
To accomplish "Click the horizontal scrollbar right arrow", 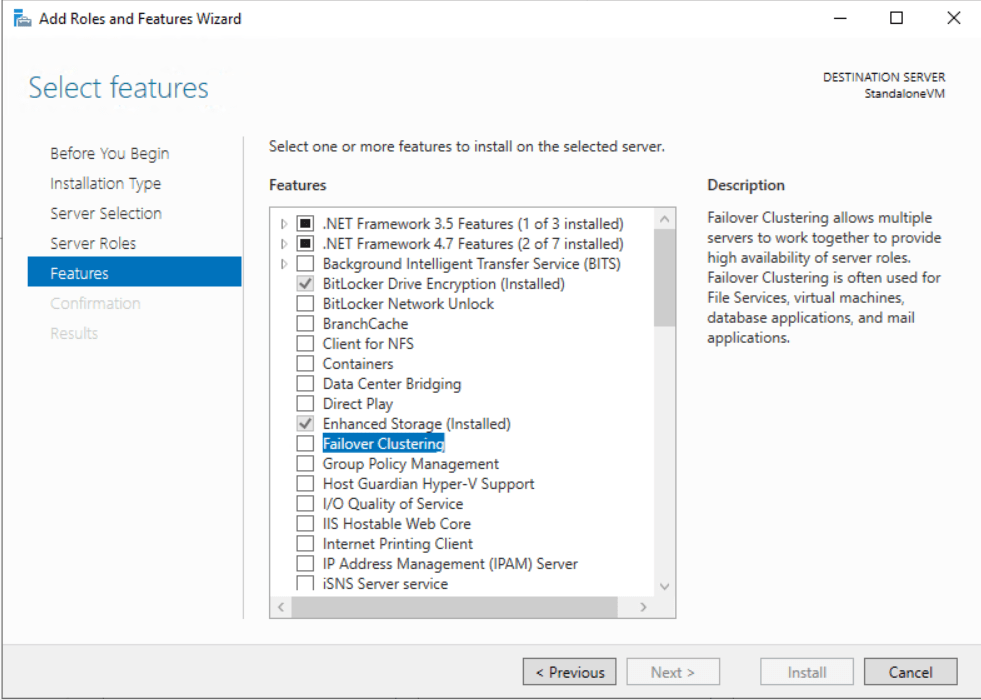I will click(x=643, y=607).
